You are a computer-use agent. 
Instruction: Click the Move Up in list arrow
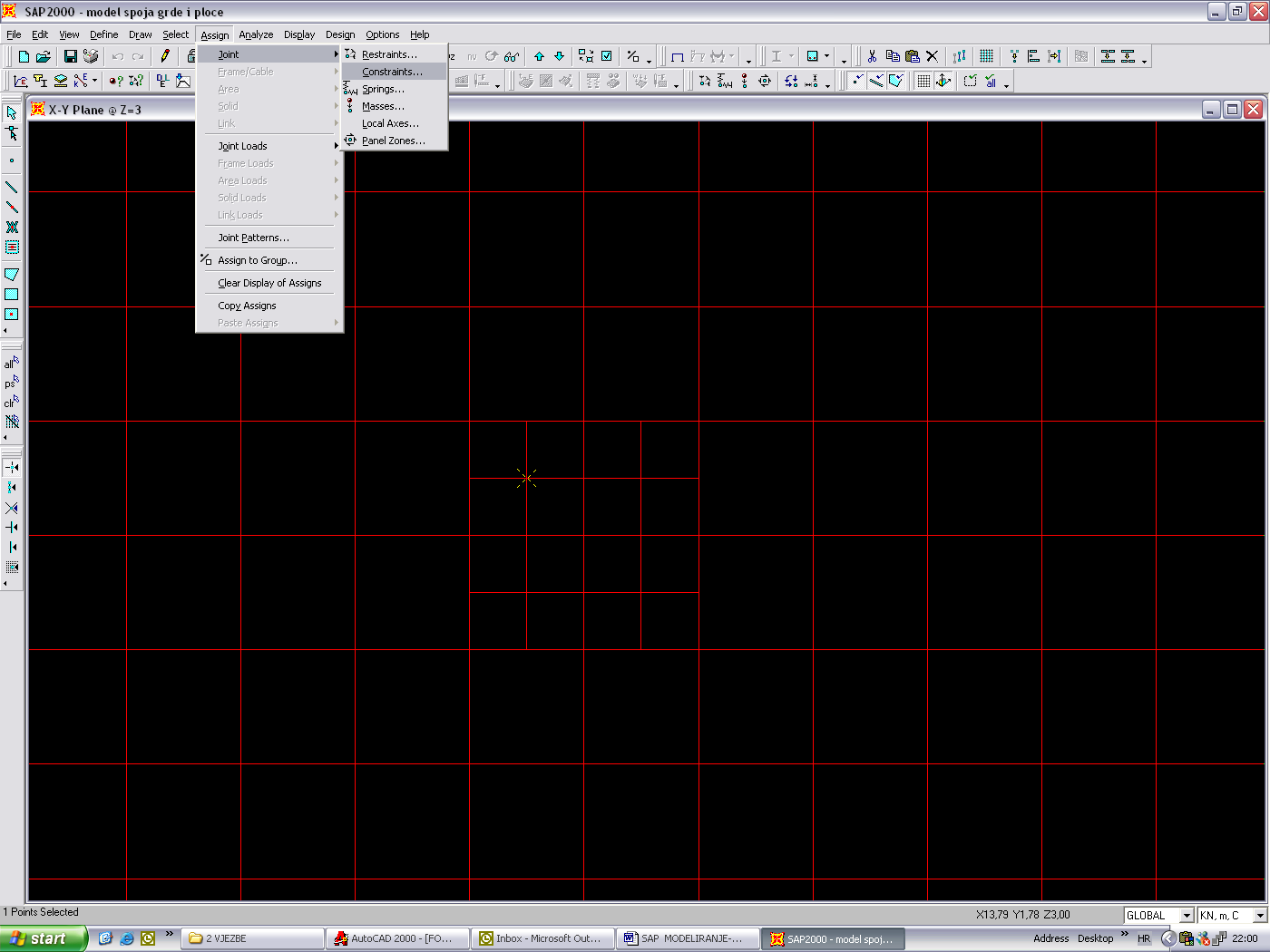(539, 56)
